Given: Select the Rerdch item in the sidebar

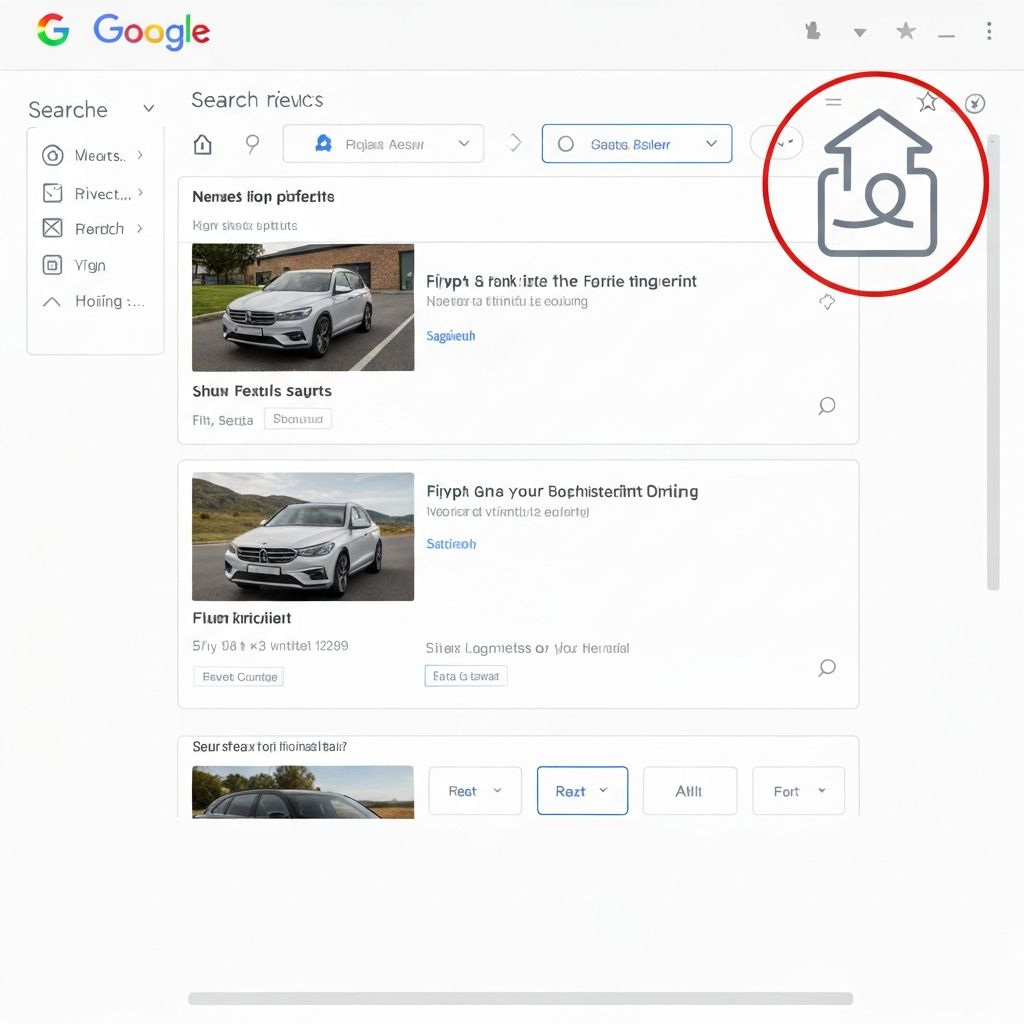Looking at the screenshot, I should [x=97, y=228].
